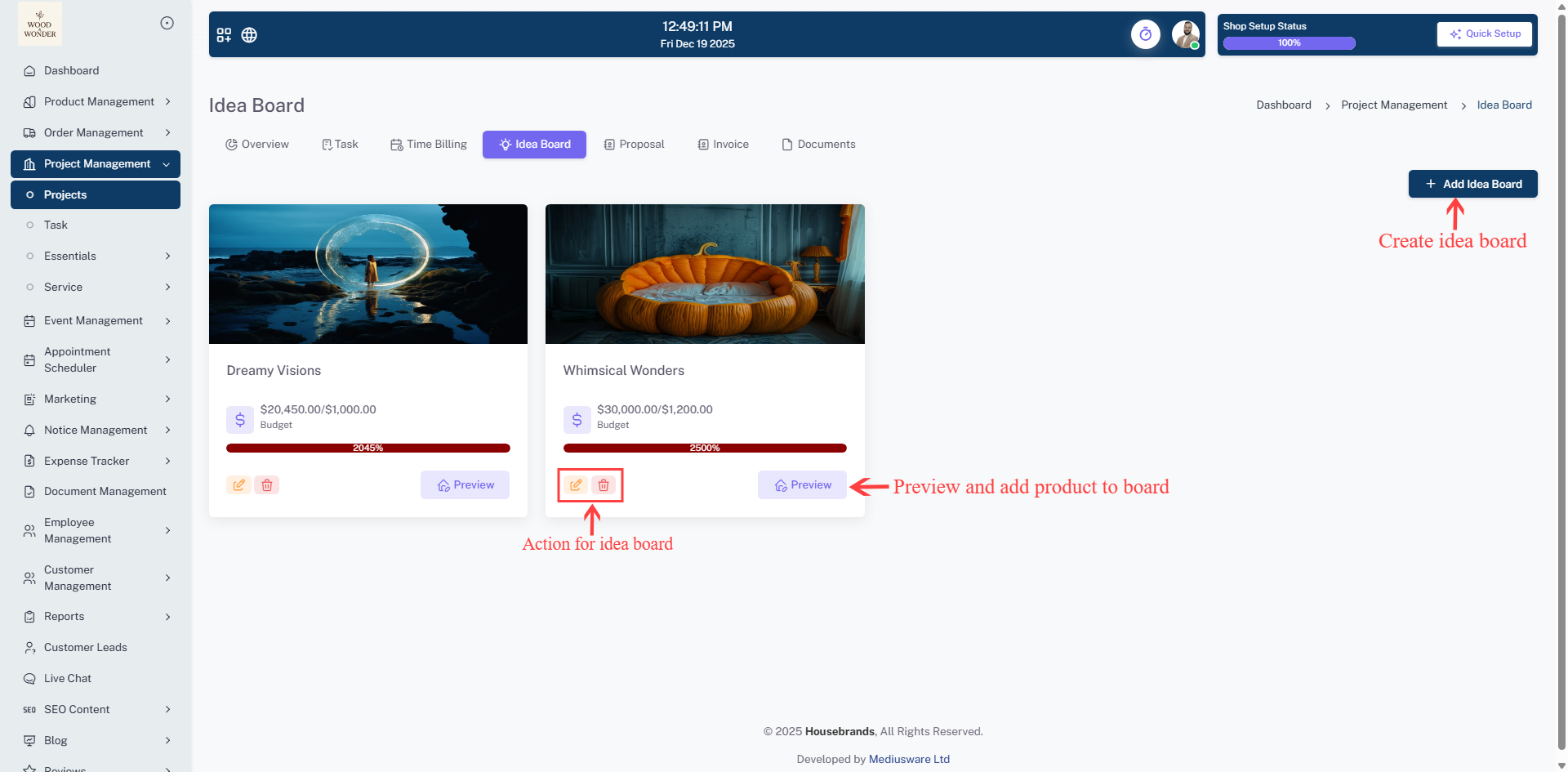Open the timer clock icon in header
The height and width of the screenshot is (772, 1568).
pyautogui.click(x=1145, y=34)
